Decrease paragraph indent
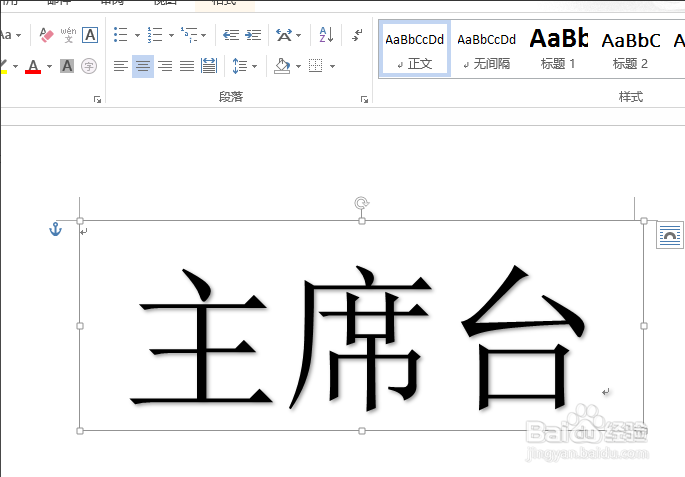The image size is (685, 477). click(x=231, y=35)
